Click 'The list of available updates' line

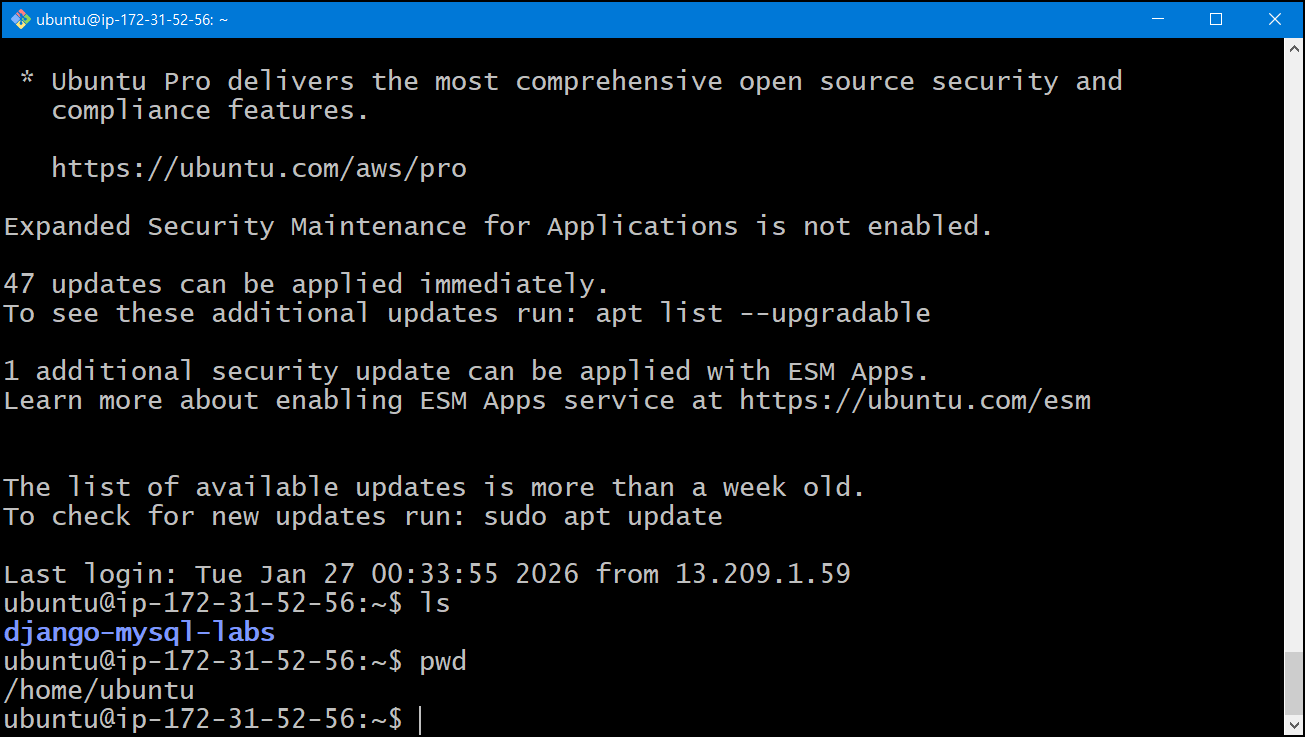click(434, 487)
